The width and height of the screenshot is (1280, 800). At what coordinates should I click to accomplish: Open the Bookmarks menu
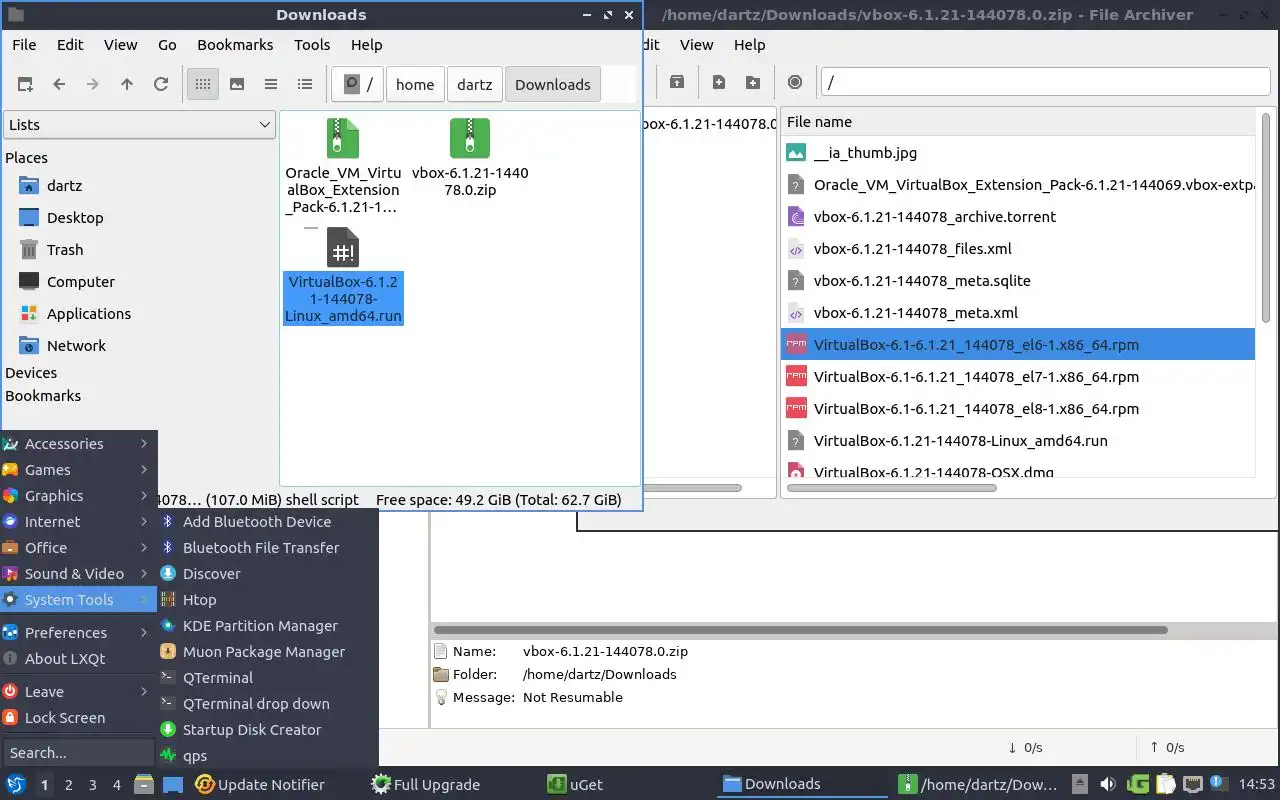235,45
